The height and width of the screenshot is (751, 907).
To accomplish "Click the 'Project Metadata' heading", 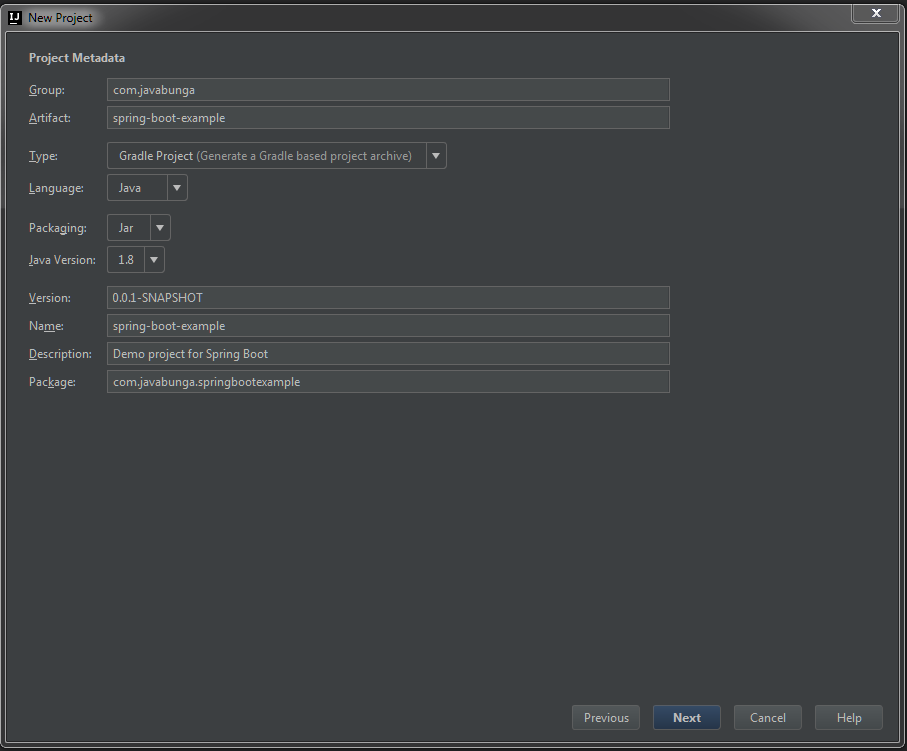I will (x=77, y=58).
